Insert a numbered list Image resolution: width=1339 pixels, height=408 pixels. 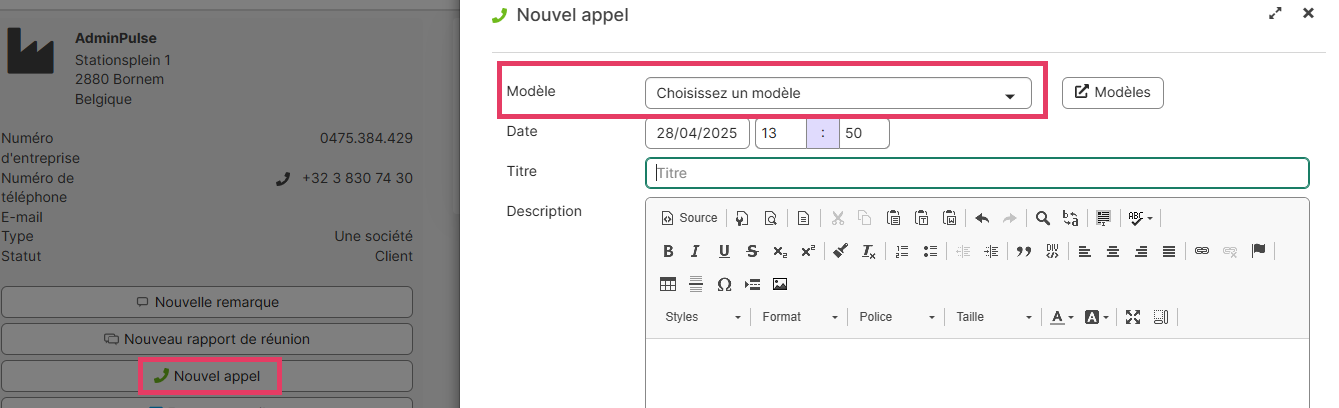pos(901,251)
